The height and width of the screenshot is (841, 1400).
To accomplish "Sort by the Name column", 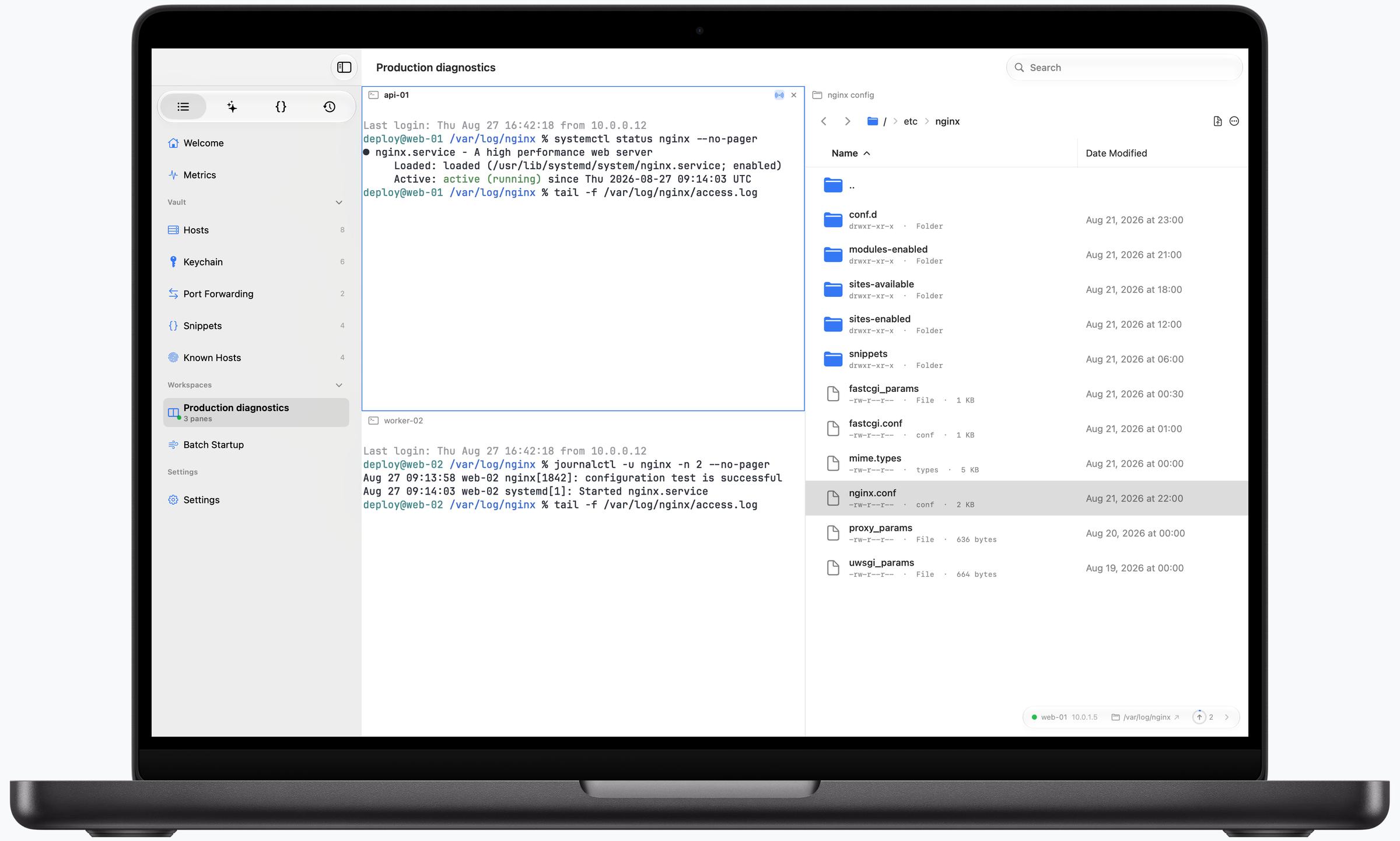I will pyautogui.click(x=850, y=153).
